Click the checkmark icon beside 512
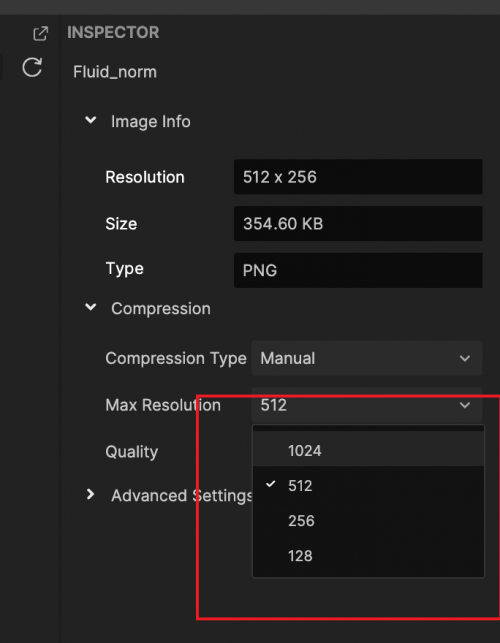Screen dimensions: 500x643 pyautogui.click(x=270, y=484)
